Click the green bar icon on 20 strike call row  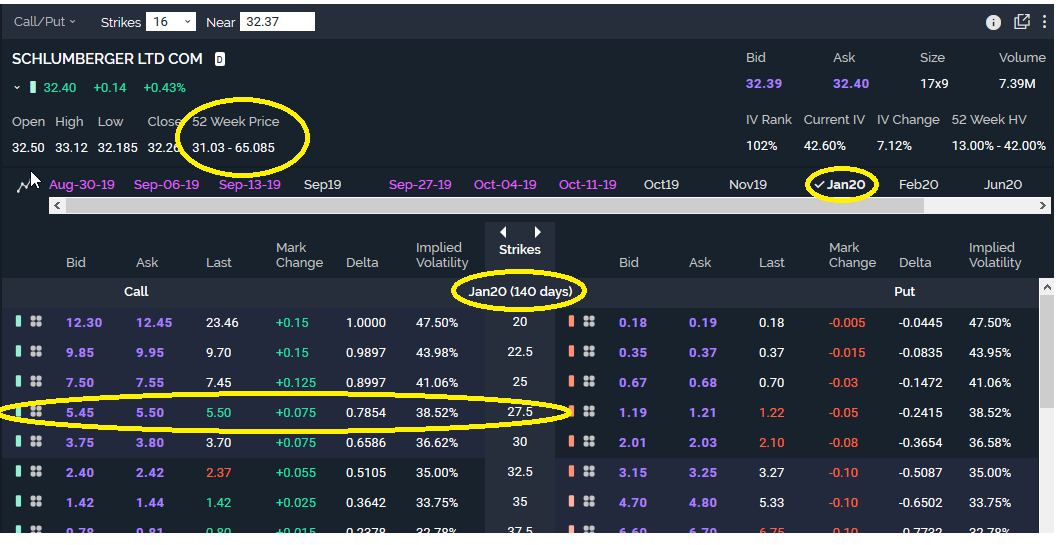[x=18, y=322]
